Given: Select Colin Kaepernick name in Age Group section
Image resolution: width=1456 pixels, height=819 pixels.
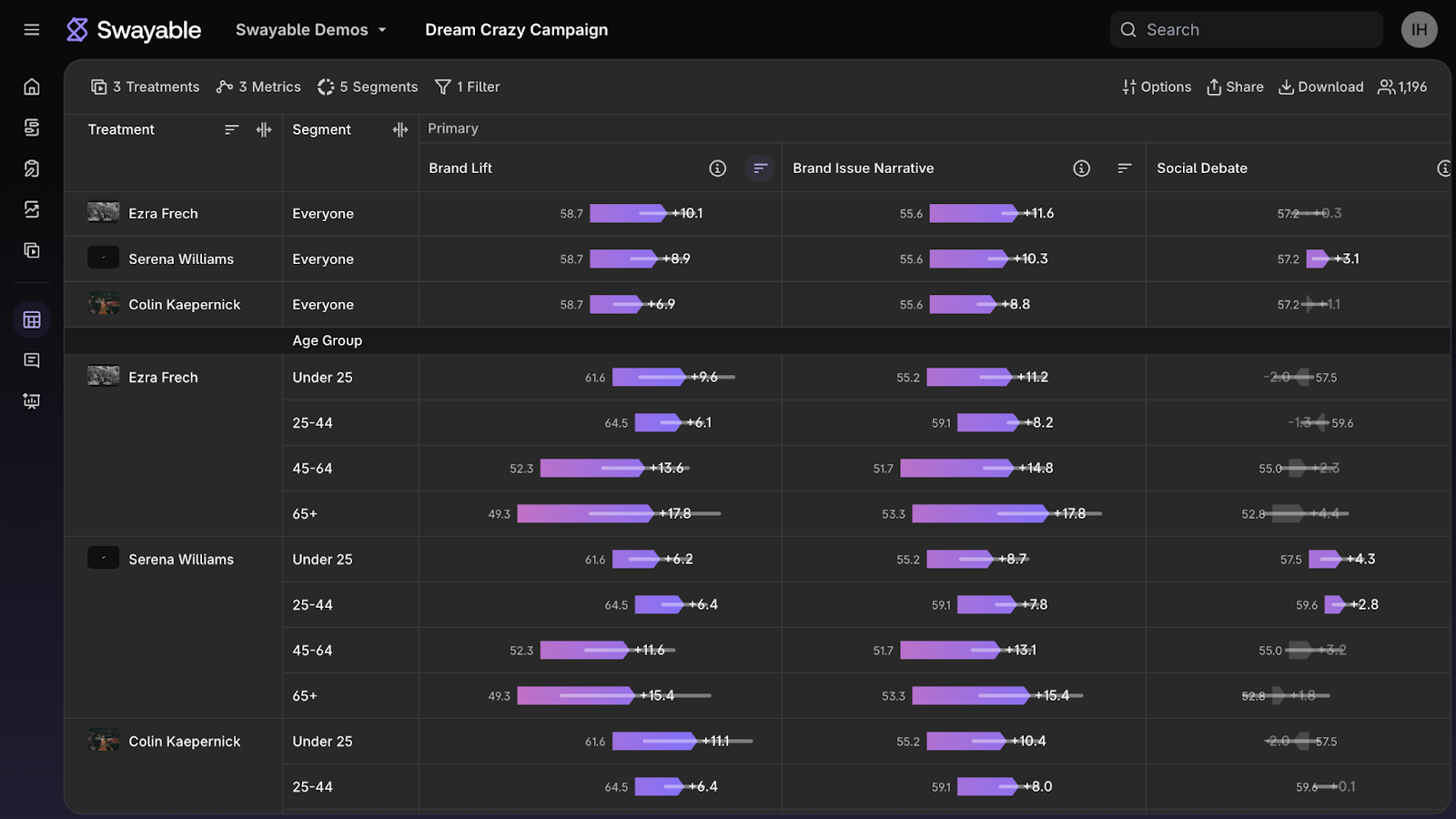Looking at the screenshot, I should [185, 742].
